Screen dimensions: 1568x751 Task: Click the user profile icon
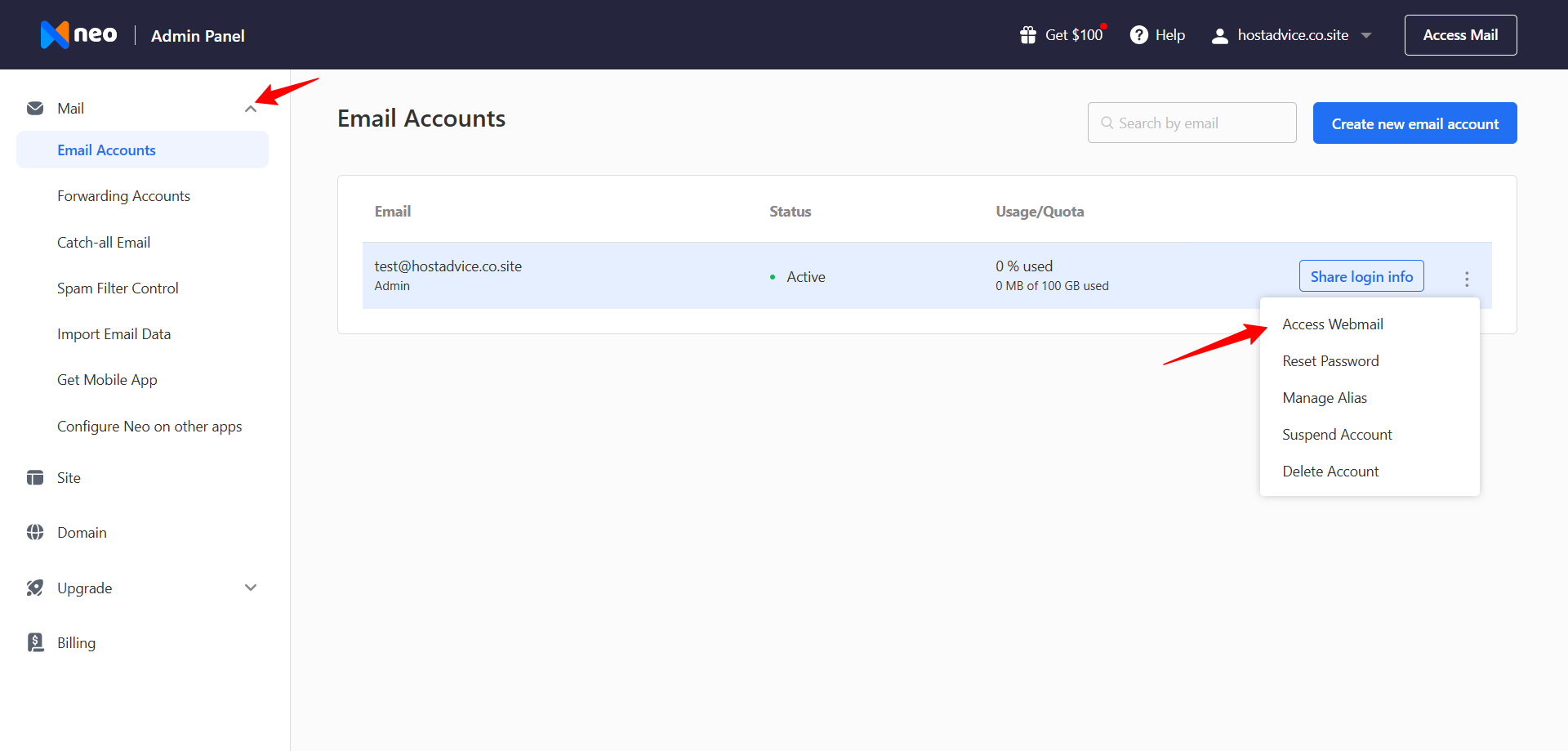[1220, 36]
